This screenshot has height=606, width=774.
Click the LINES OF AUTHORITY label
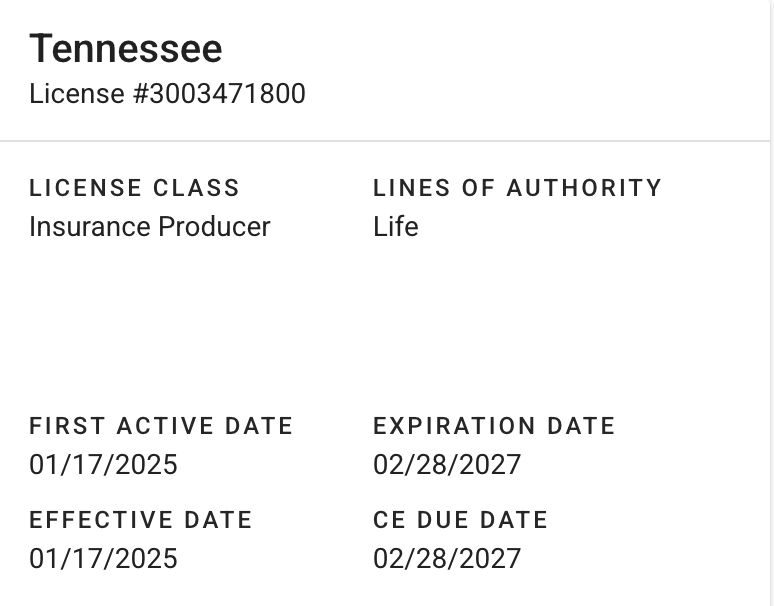click(517, 188)
